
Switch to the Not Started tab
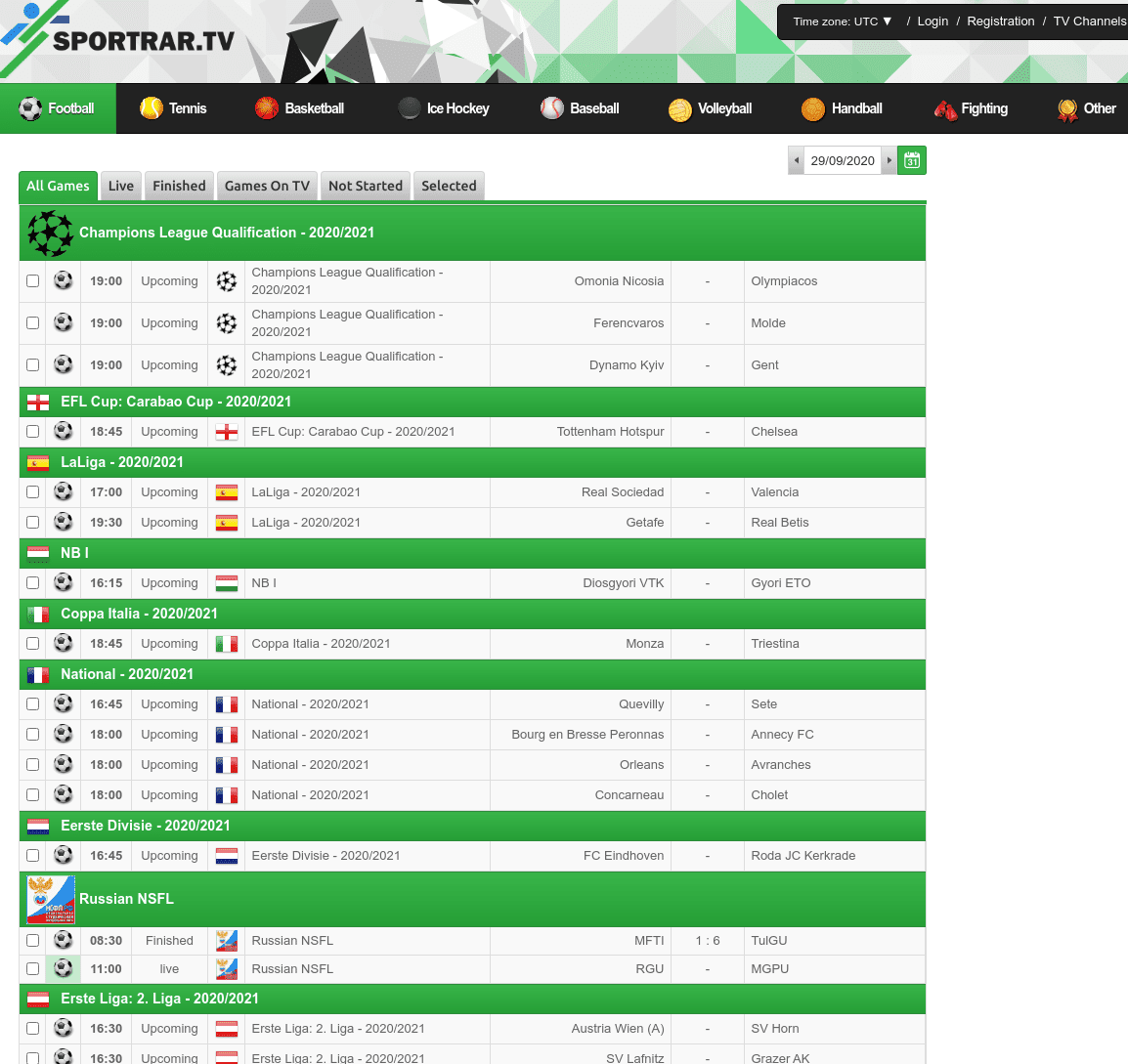366,186
